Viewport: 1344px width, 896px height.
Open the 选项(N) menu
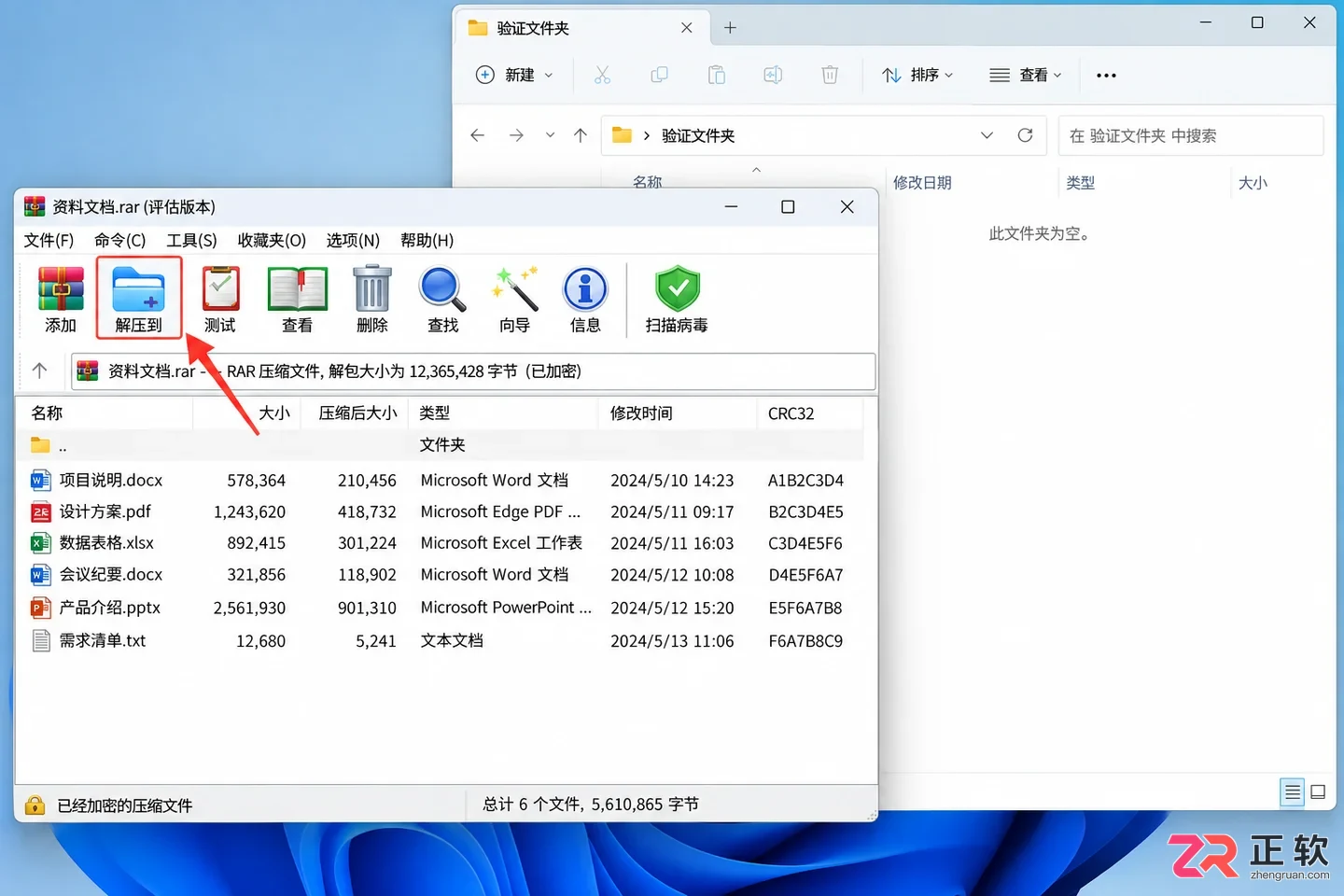click(353, 240)
